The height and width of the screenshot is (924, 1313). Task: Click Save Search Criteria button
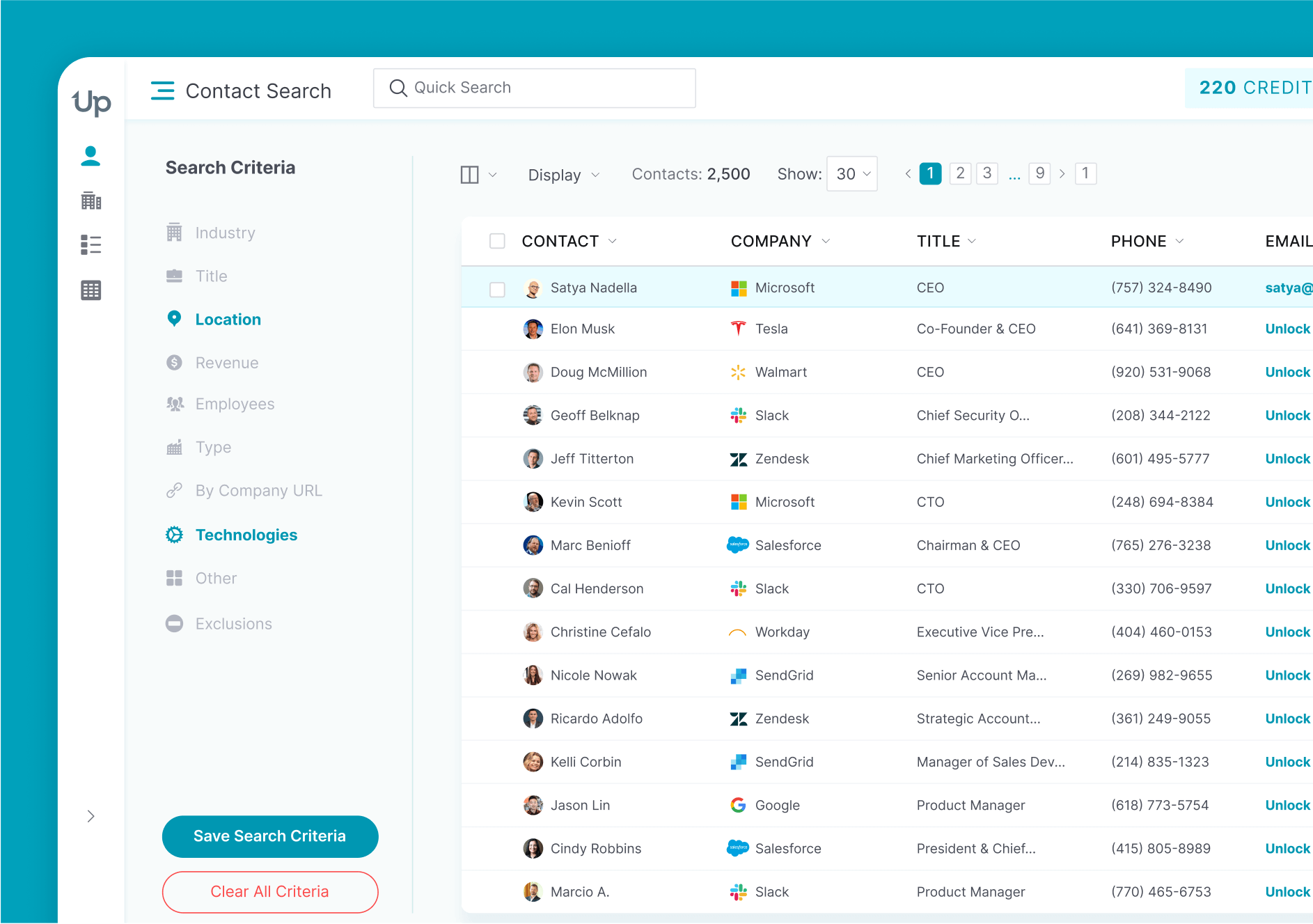tap(270, 836)
